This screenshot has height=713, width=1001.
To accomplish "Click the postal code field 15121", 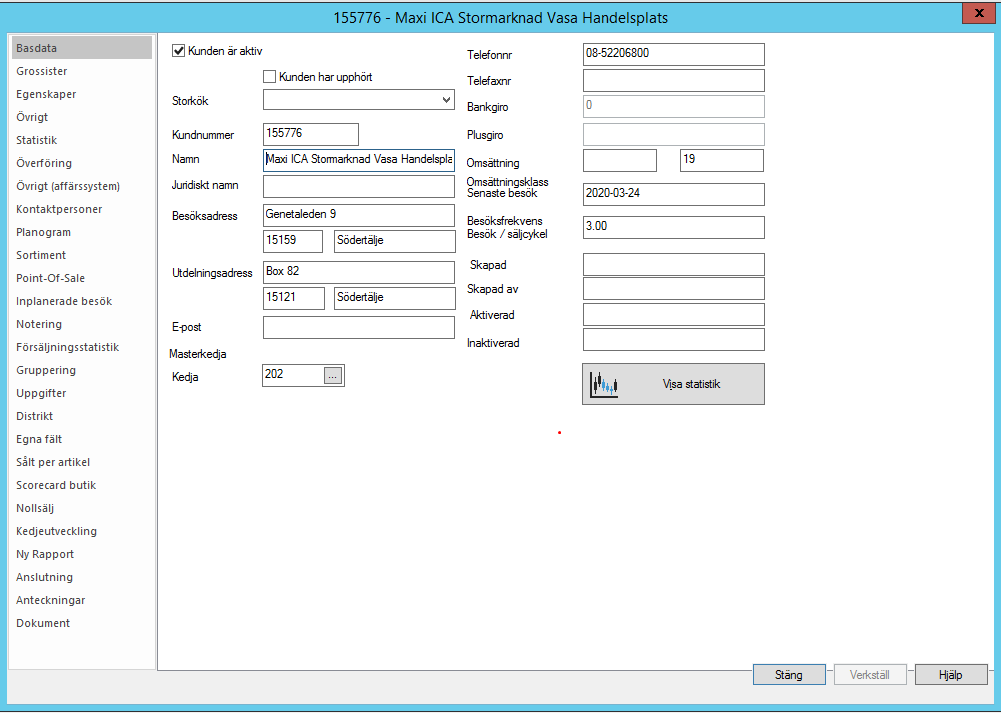I will pos(294,298).
